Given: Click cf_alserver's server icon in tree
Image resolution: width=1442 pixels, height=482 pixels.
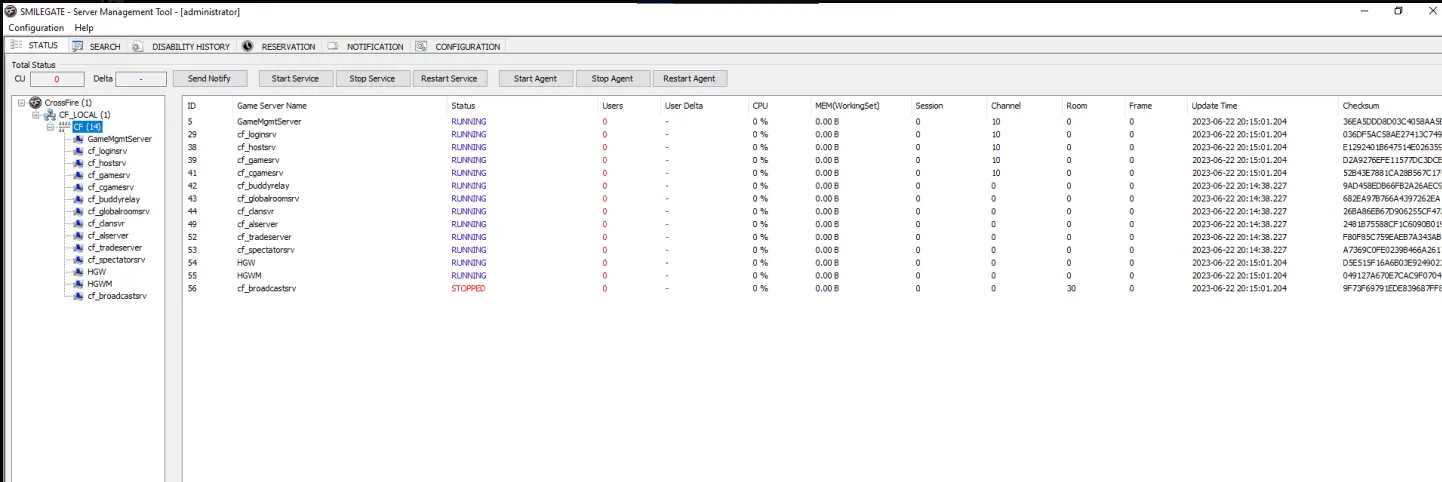Looking at the screenshot, I should coord(79,235).
